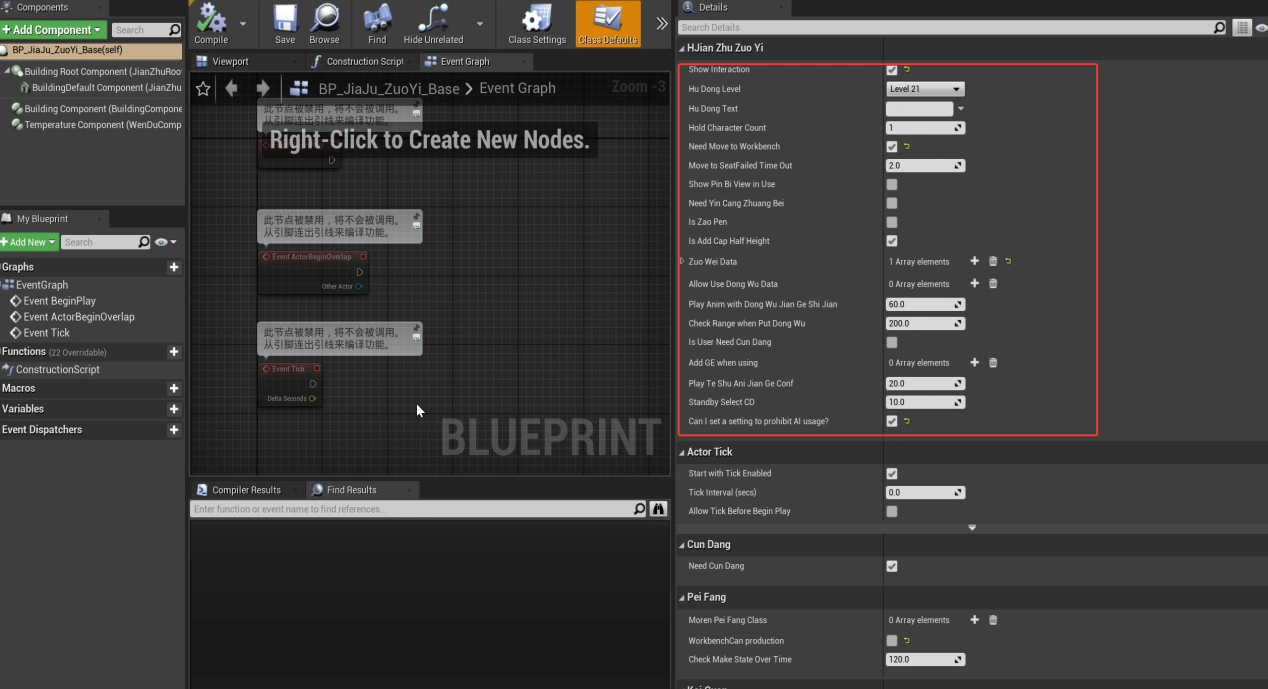Click the bookmark star icon in graph

[203, 88]
